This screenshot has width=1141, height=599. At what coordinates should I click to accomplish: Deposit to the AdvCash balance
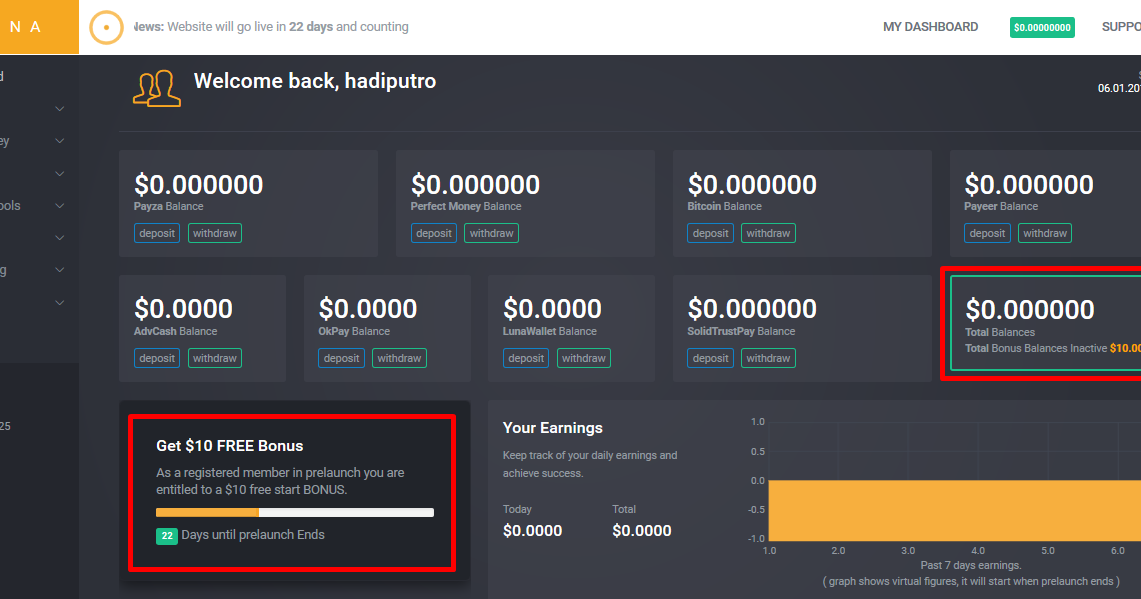tap(157, 358)
